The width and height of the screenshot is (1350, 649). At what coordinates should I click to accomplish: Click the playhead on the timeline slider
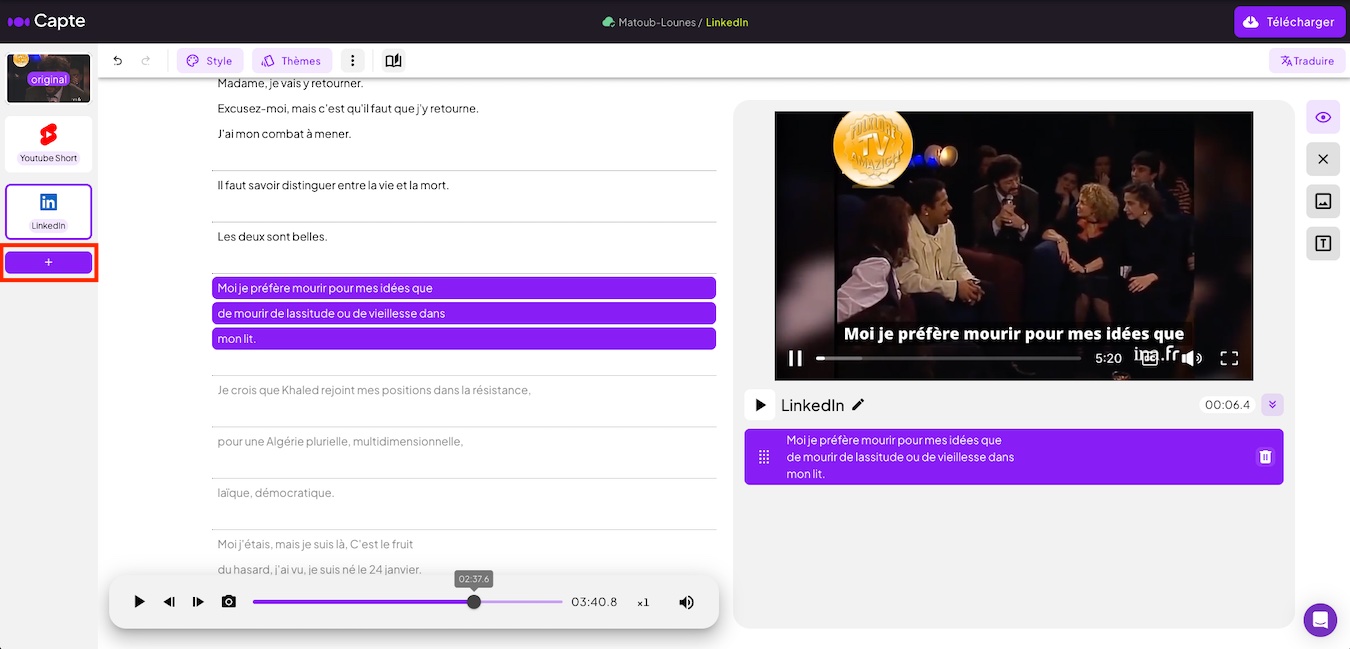(474, 602)
